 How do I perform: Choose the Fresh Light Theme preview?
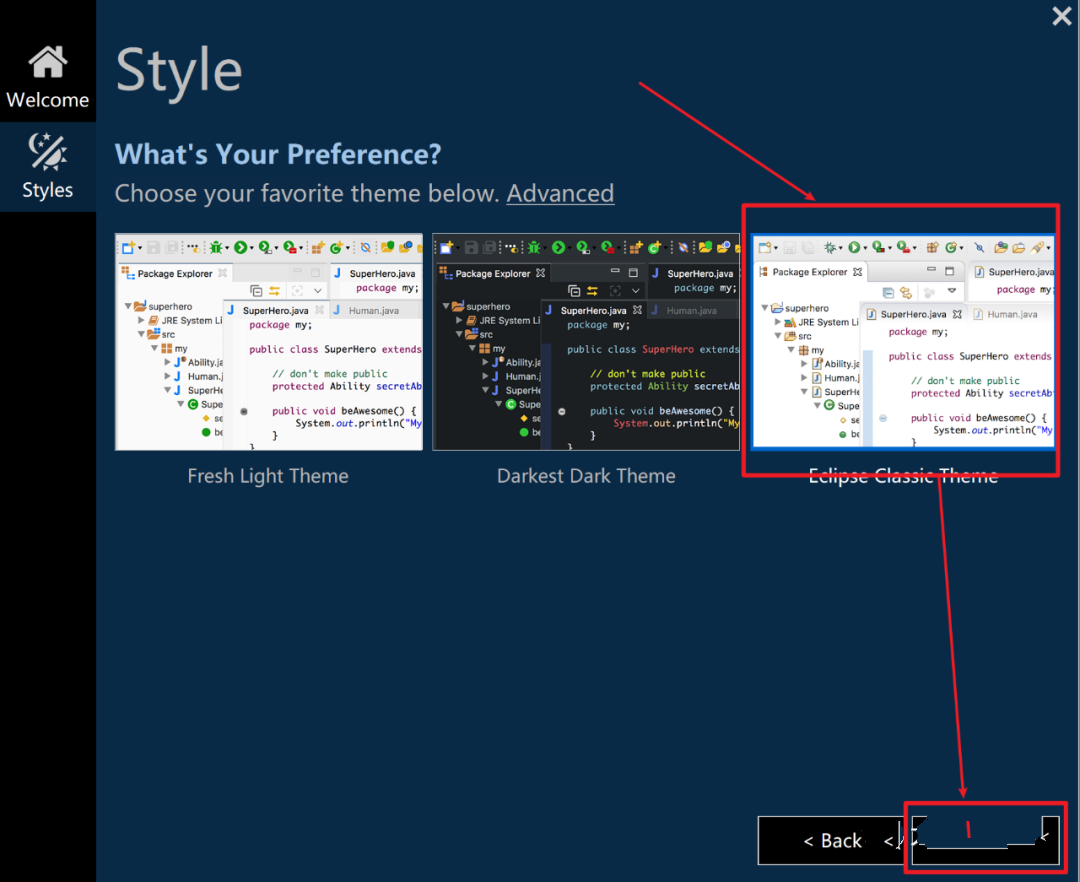269,342
